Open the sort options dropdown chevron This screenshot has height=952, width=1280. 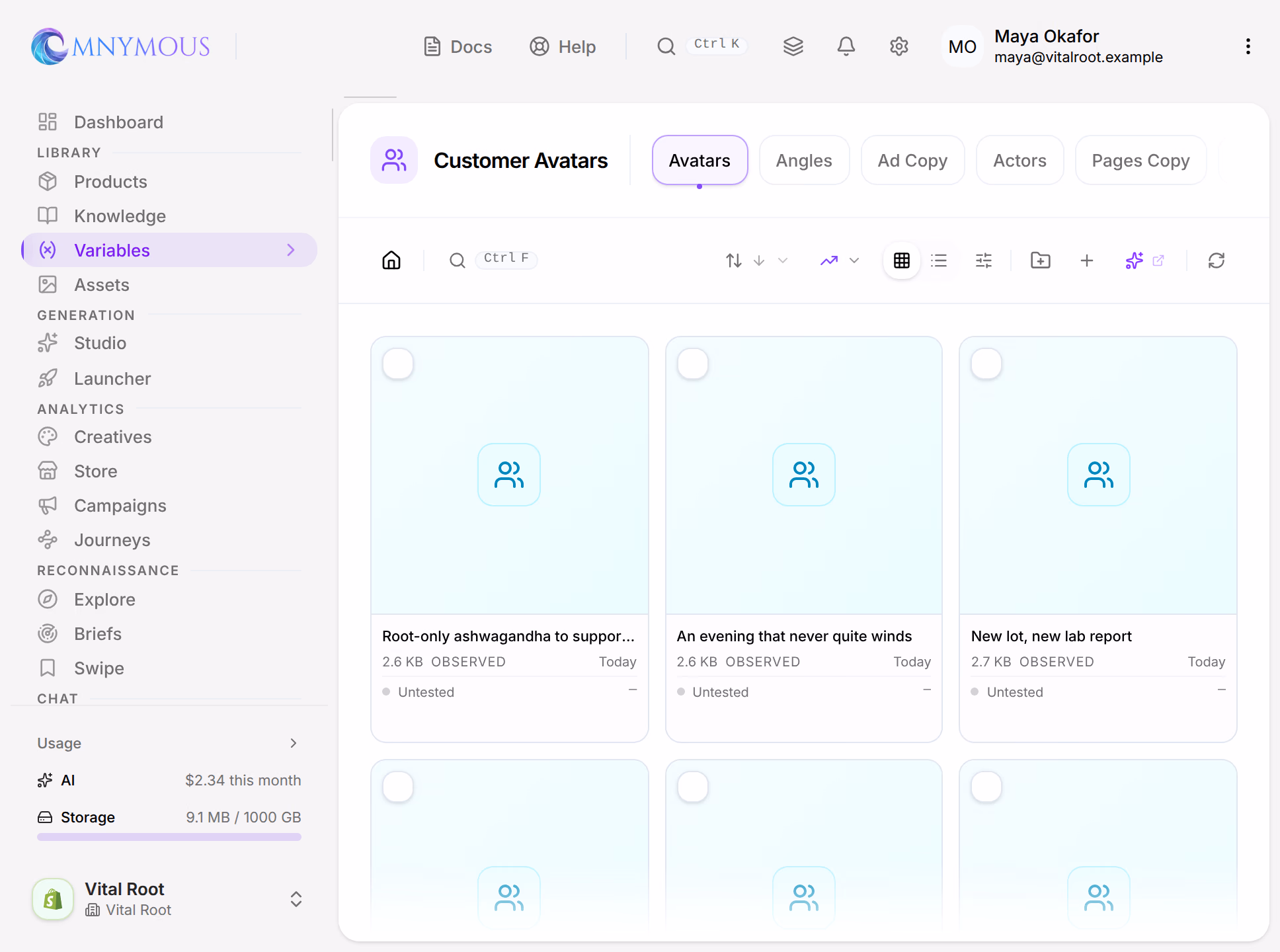click(783, 260)
